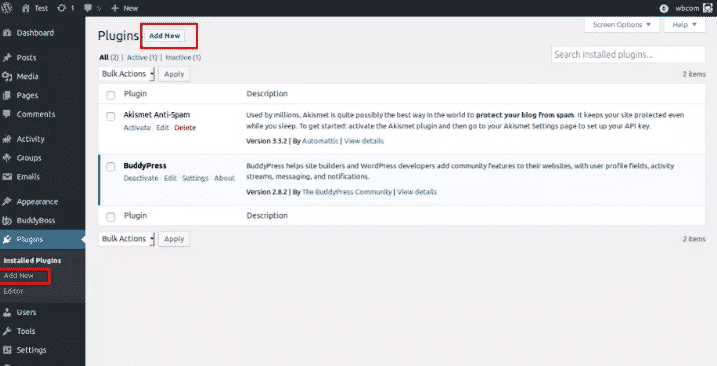717x366 pixels.
Task: Toggle select-all checkbox in table header
Action: (111, 95)
